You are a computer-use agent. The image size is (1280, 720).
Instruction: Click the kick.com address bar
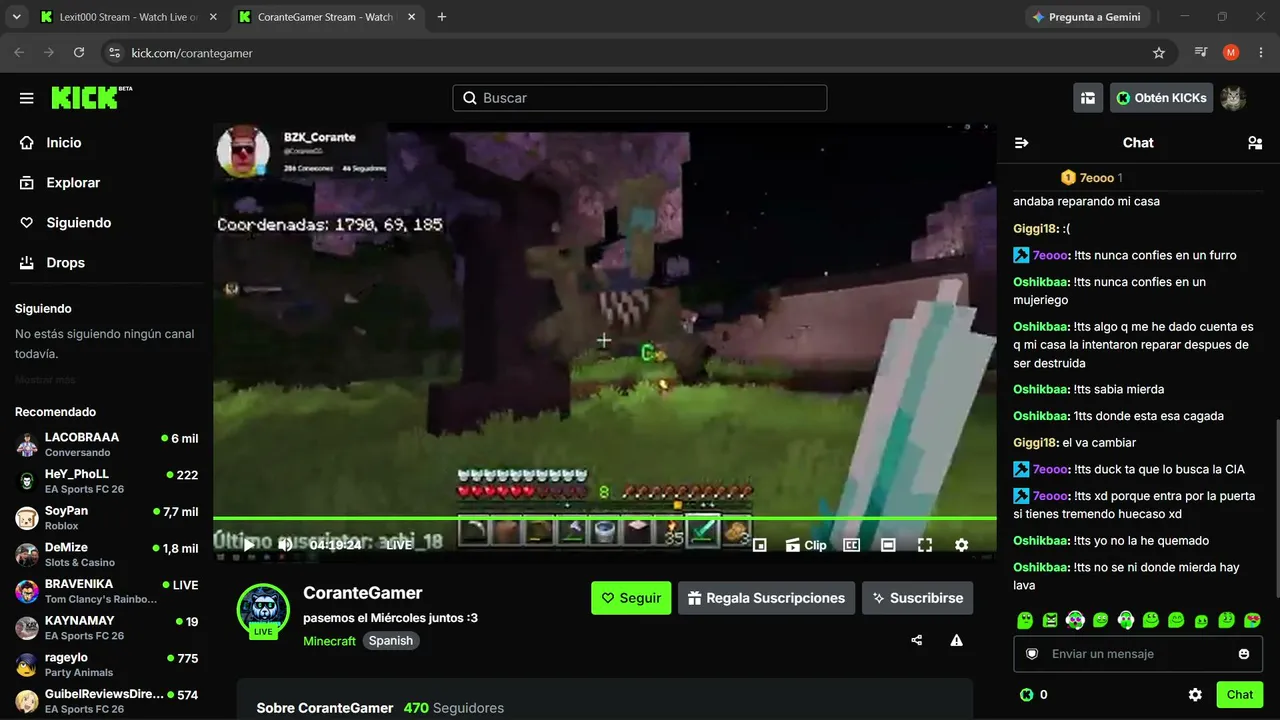[640, 53]
